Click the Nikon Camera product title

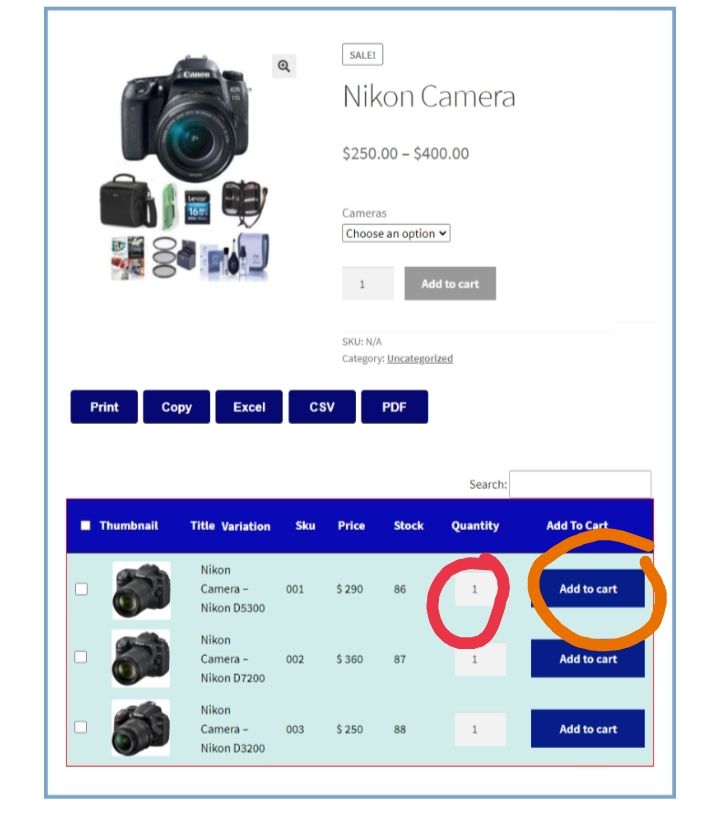pyautogui.click(x=429, y=96)
